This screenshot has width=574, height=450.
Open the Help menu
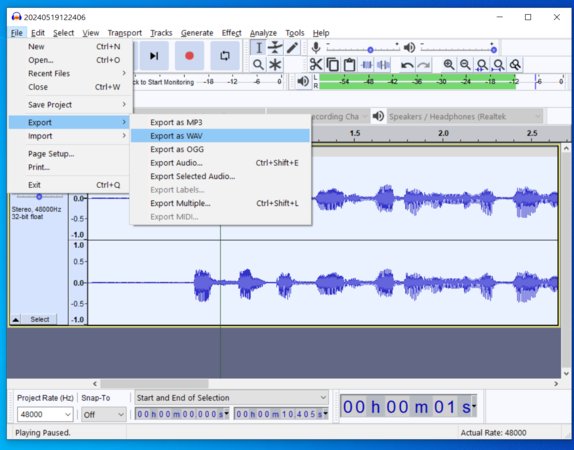tap(321, 33)
